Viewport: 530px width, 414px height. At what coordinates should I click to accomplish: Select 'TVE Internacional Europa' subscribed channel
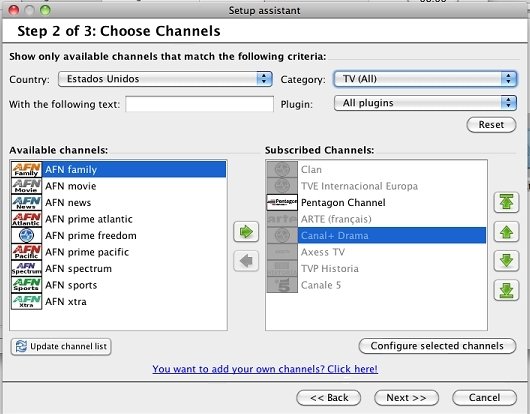click(x=376, y=186)
